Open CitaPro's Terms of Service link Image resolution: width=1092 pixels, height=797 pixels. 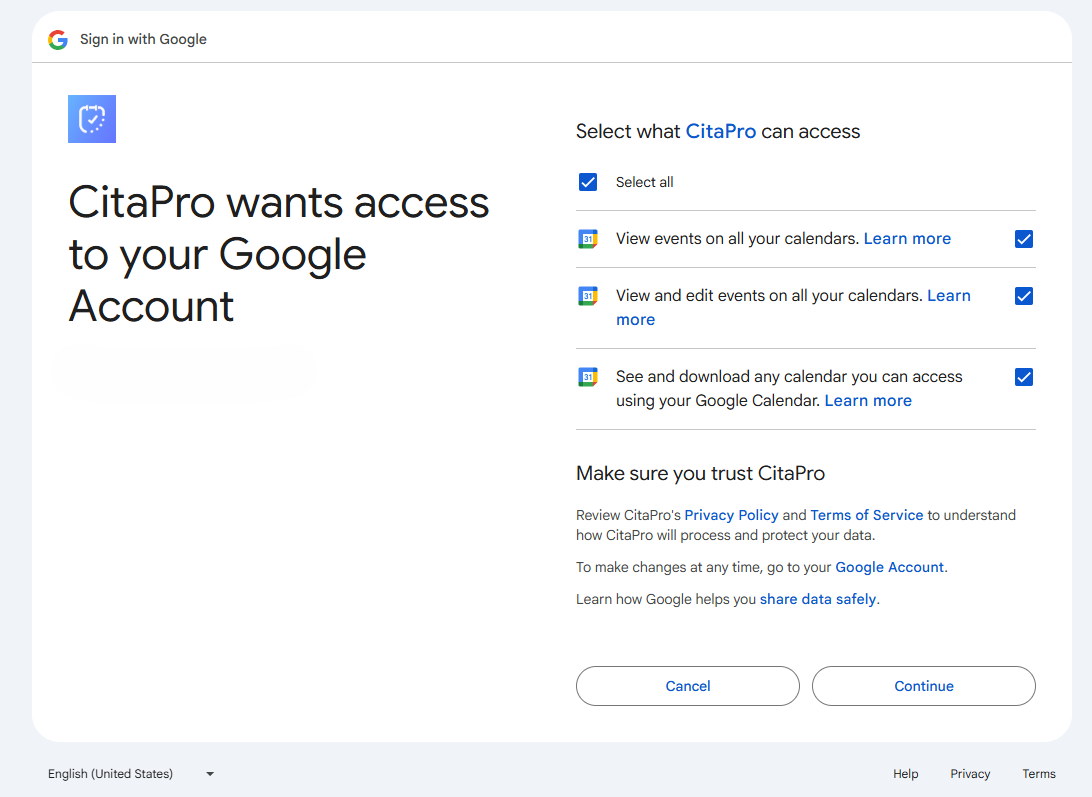(866, 516)
